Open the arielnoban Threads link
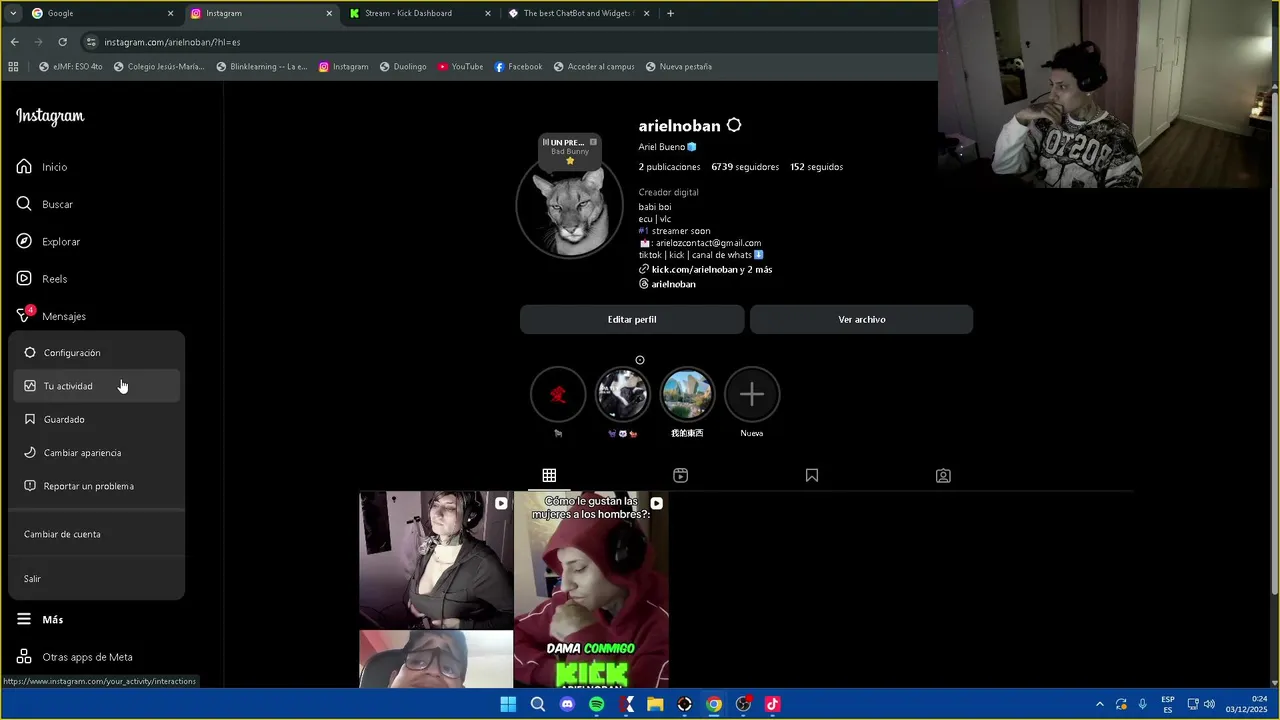Screen dimensions: 1280x720 (x=667, y=284)
